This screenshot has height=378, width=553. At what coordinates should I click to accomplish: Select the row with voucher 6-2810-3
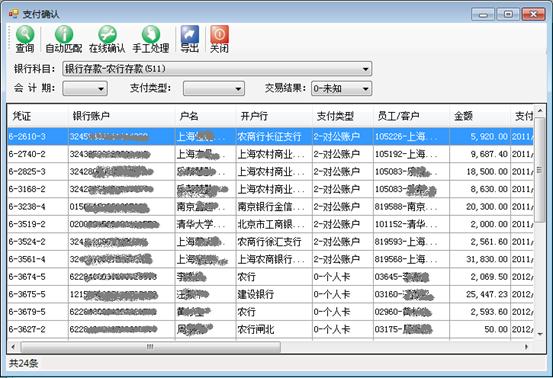270,136
